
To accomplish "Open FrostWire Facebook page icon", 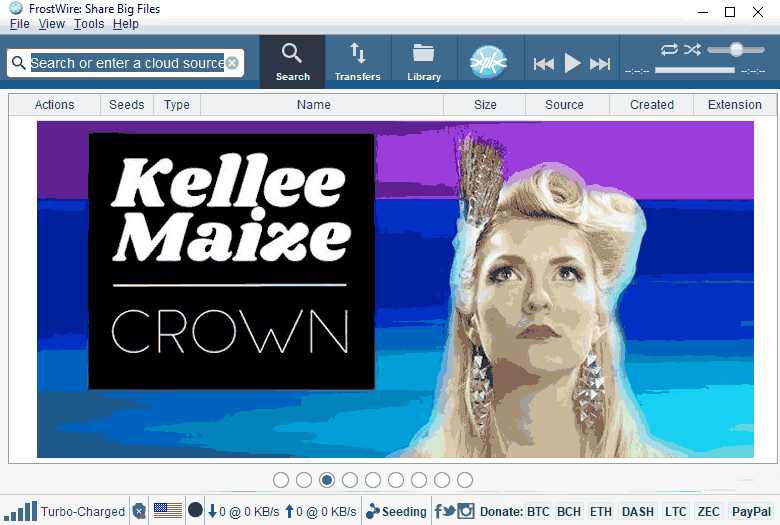I will 438,511.
